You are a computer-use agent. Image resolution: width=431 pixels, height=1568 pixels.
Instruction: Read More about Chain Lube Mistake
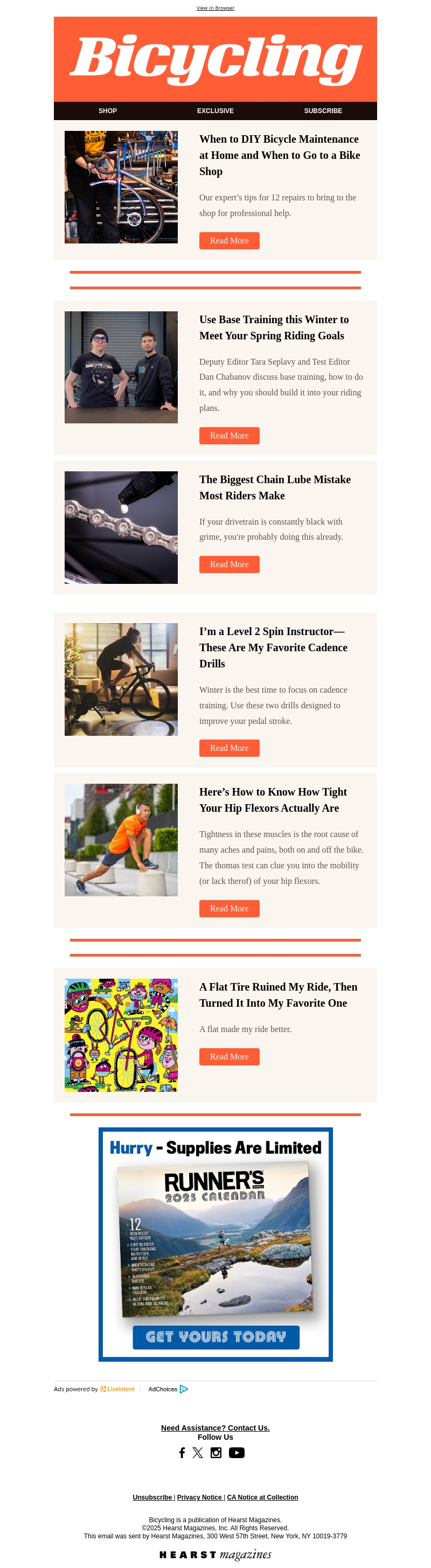(x=230, y=565)
